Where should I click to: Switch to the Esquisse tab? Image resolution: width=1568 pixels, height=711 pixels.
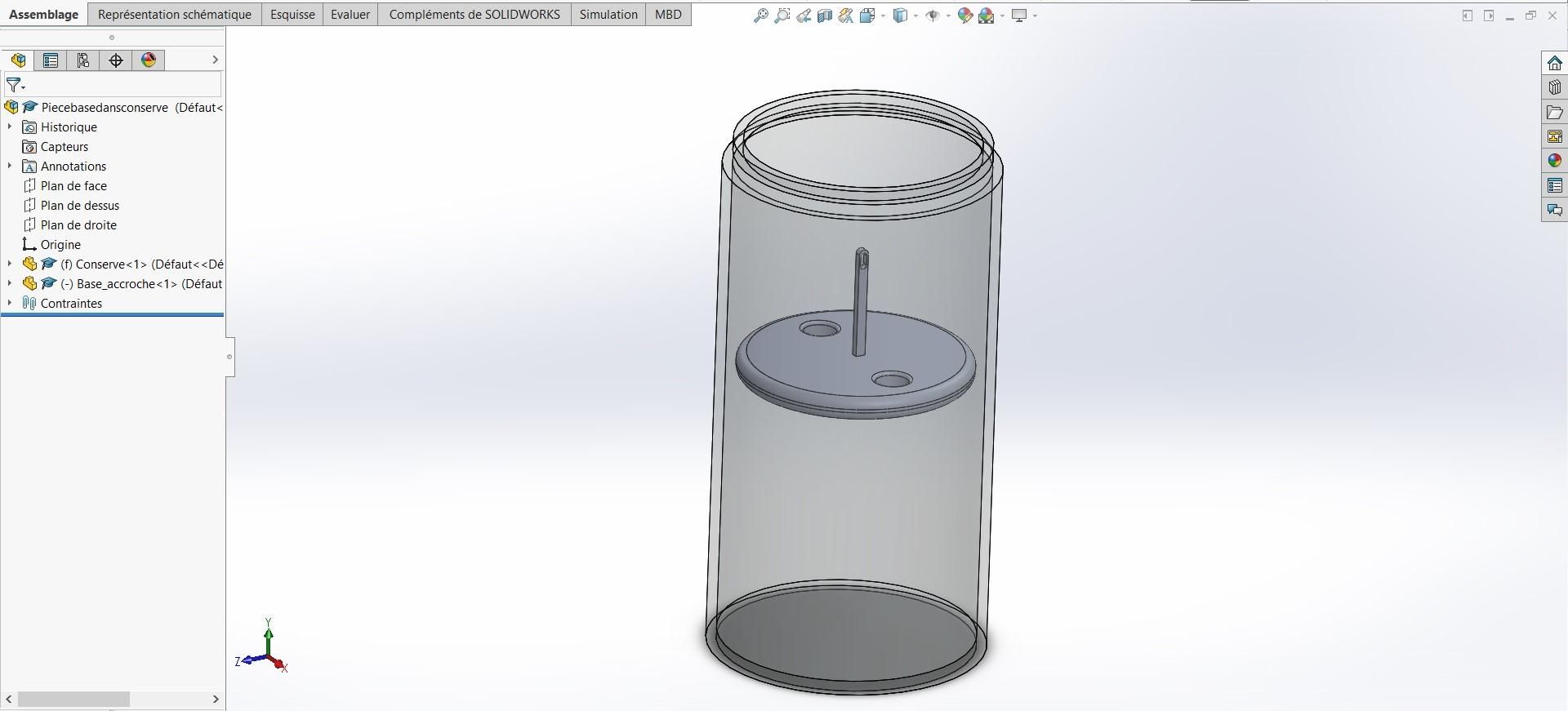pos(292,15)
